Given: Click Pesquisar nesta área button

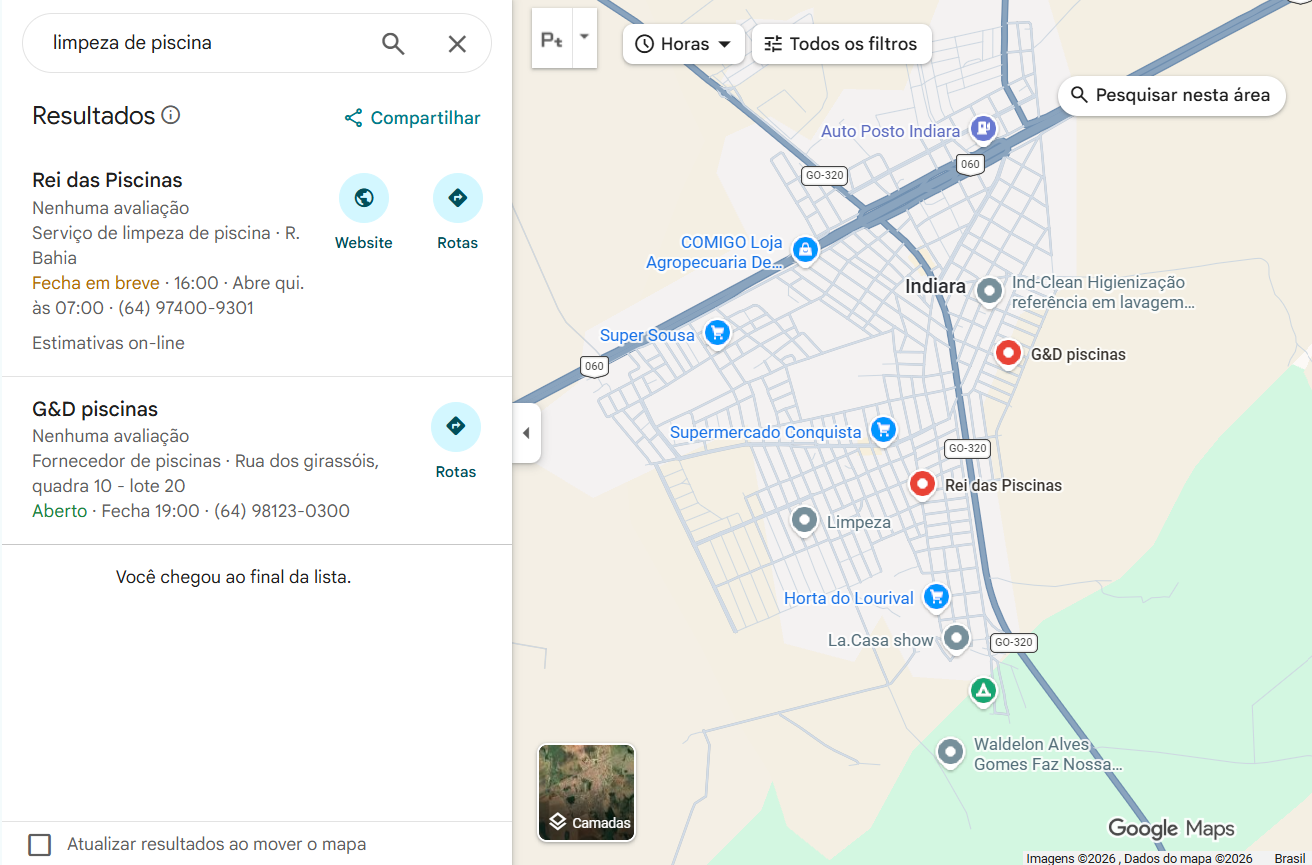Looking at the screenshot, I should (1172, 95).
